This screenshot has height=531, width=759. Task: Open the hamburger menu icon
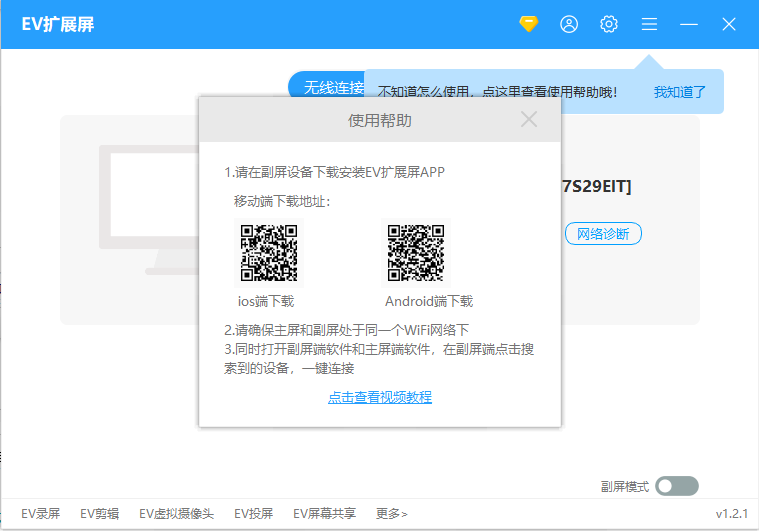649,24
